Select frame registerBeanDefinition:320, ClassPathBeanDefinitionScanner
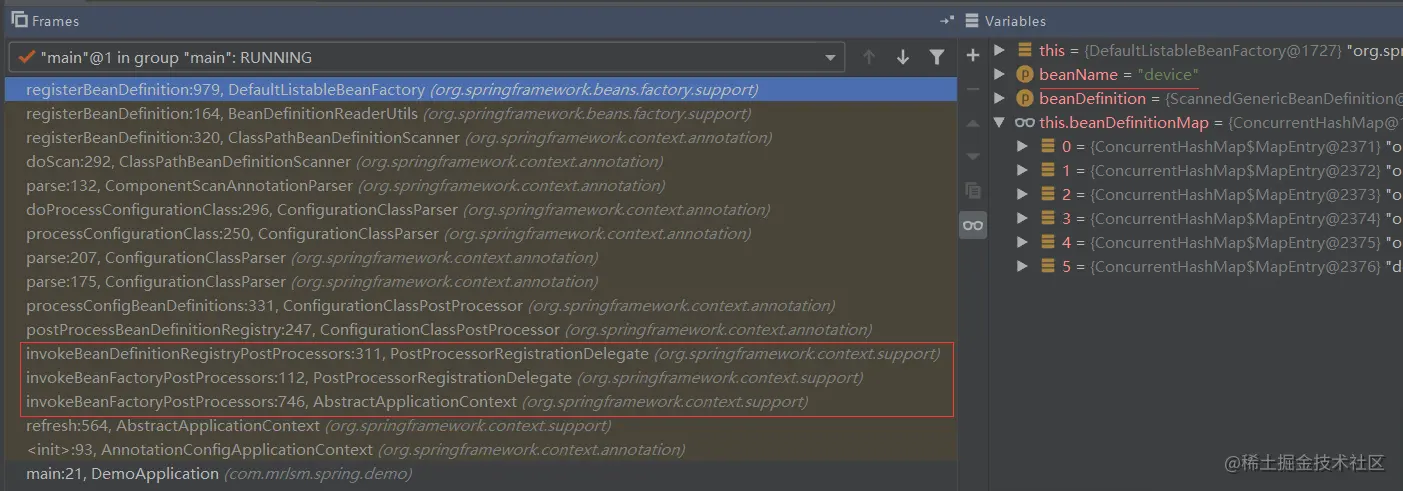 (x=480, y=138)
